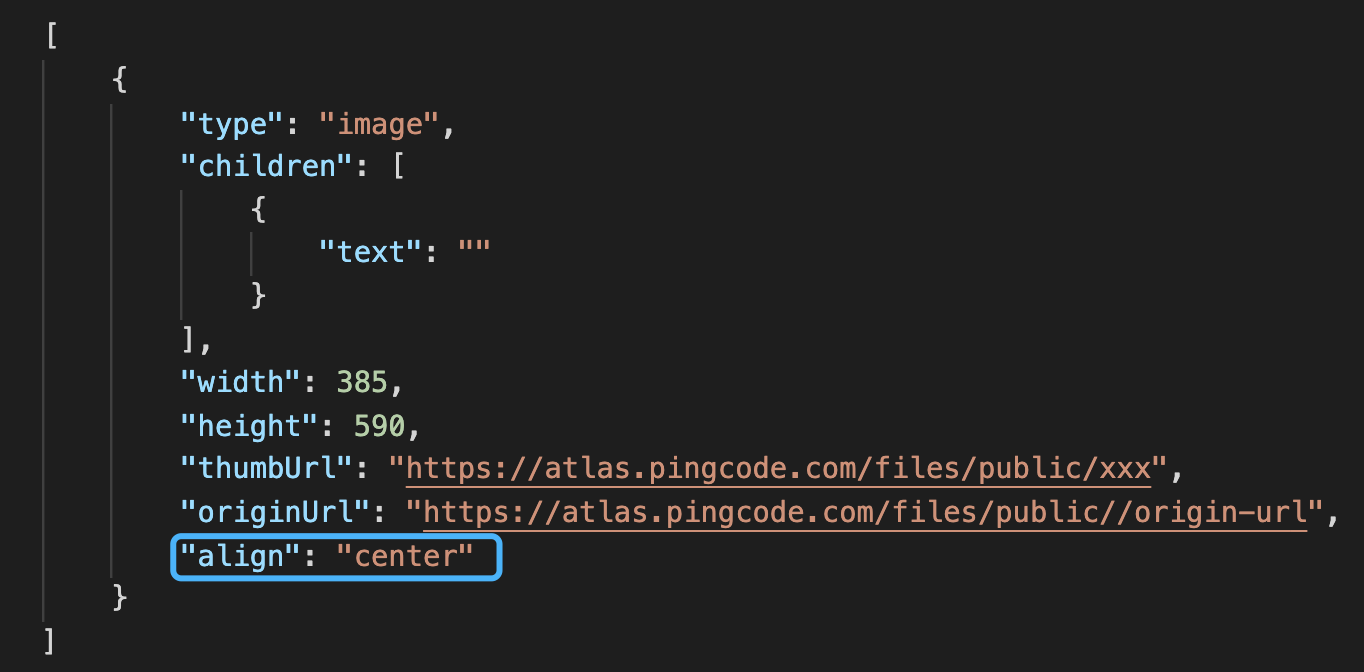Screen dimensions: 1364x672
Task: Click the opening square bracket on first line
Action: click(x=51, y=36)
